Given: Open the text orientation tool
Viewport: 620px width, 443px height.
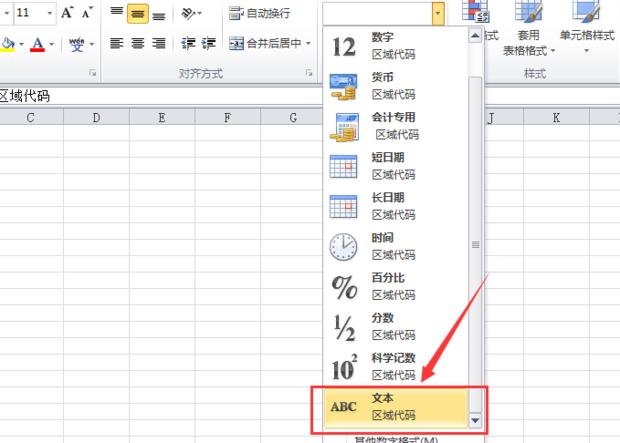Looking at the screenshot, I should [x=188, y=13].
